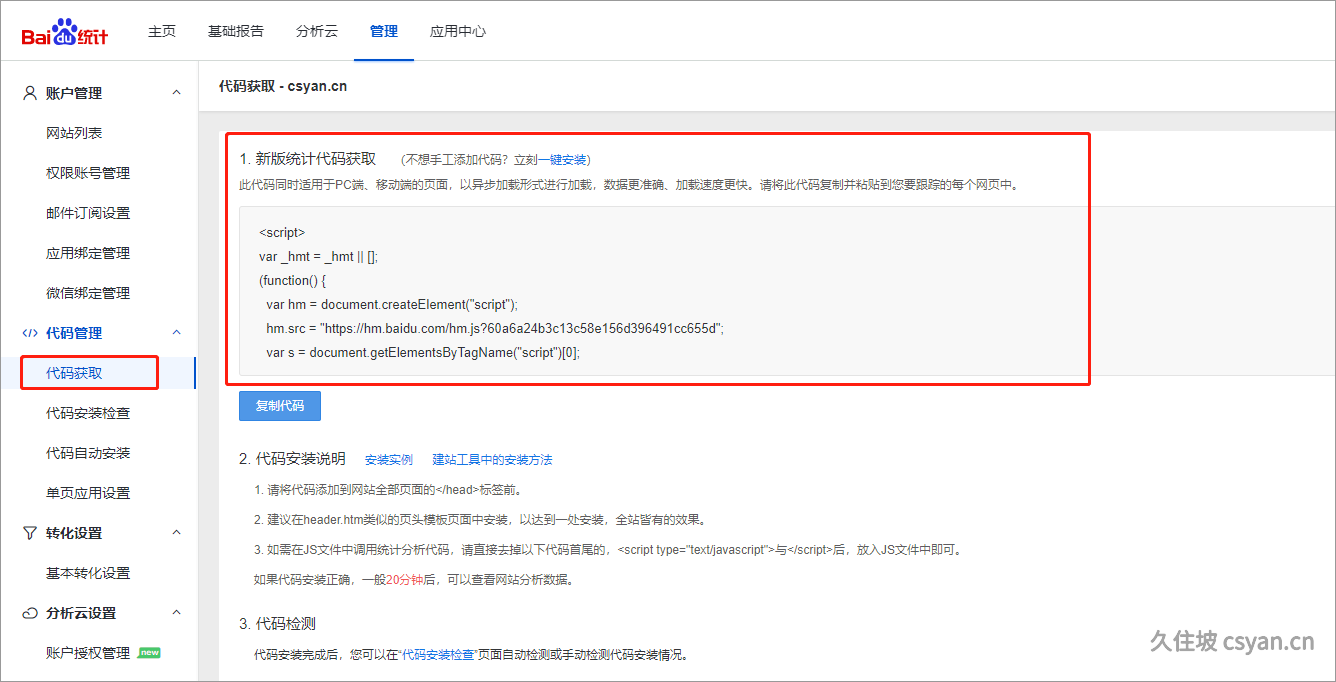Screen dimensions: 1336x682
Task: Select 权限账号管理 in the sidebar
Action: pos(88,173)
